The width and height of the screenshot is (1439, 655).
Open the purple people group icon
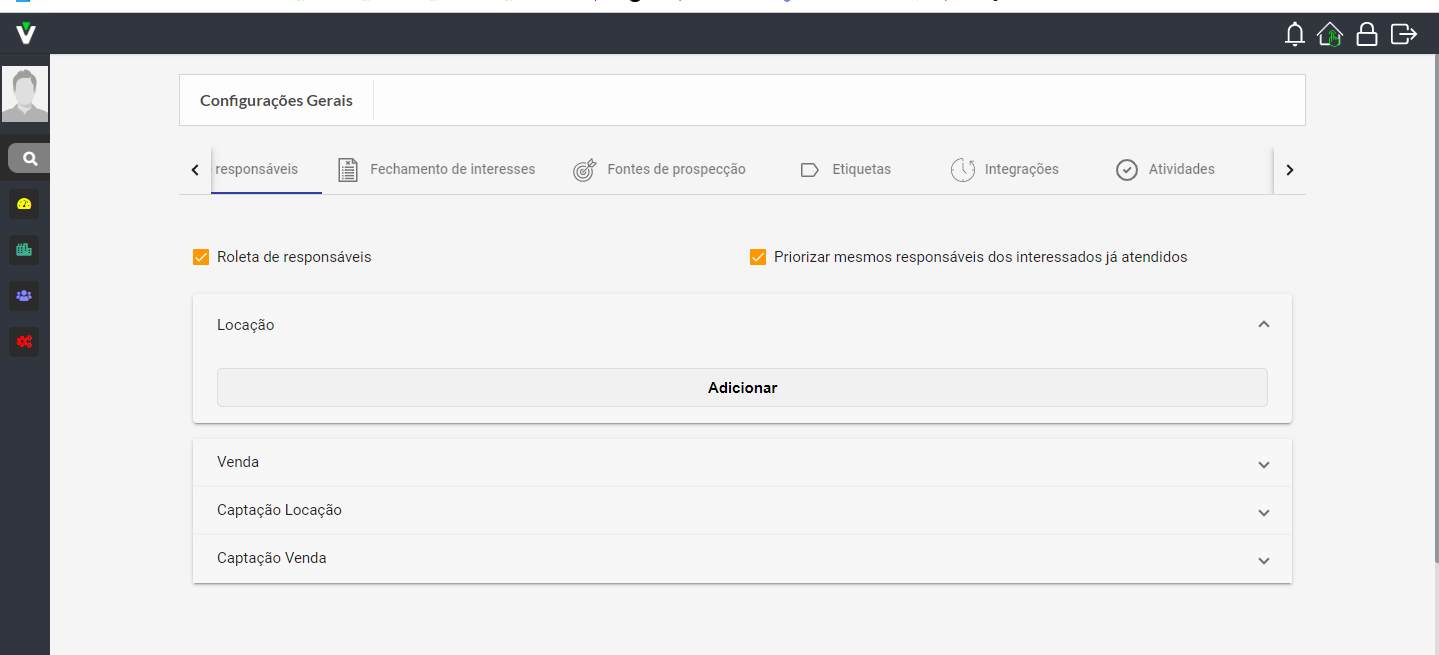tap(24, 295)
